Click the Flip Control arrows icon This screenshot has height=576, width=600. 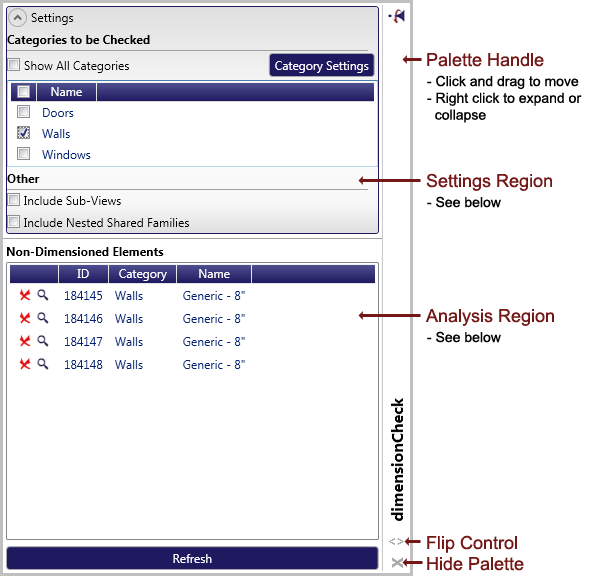click(397, 542)
